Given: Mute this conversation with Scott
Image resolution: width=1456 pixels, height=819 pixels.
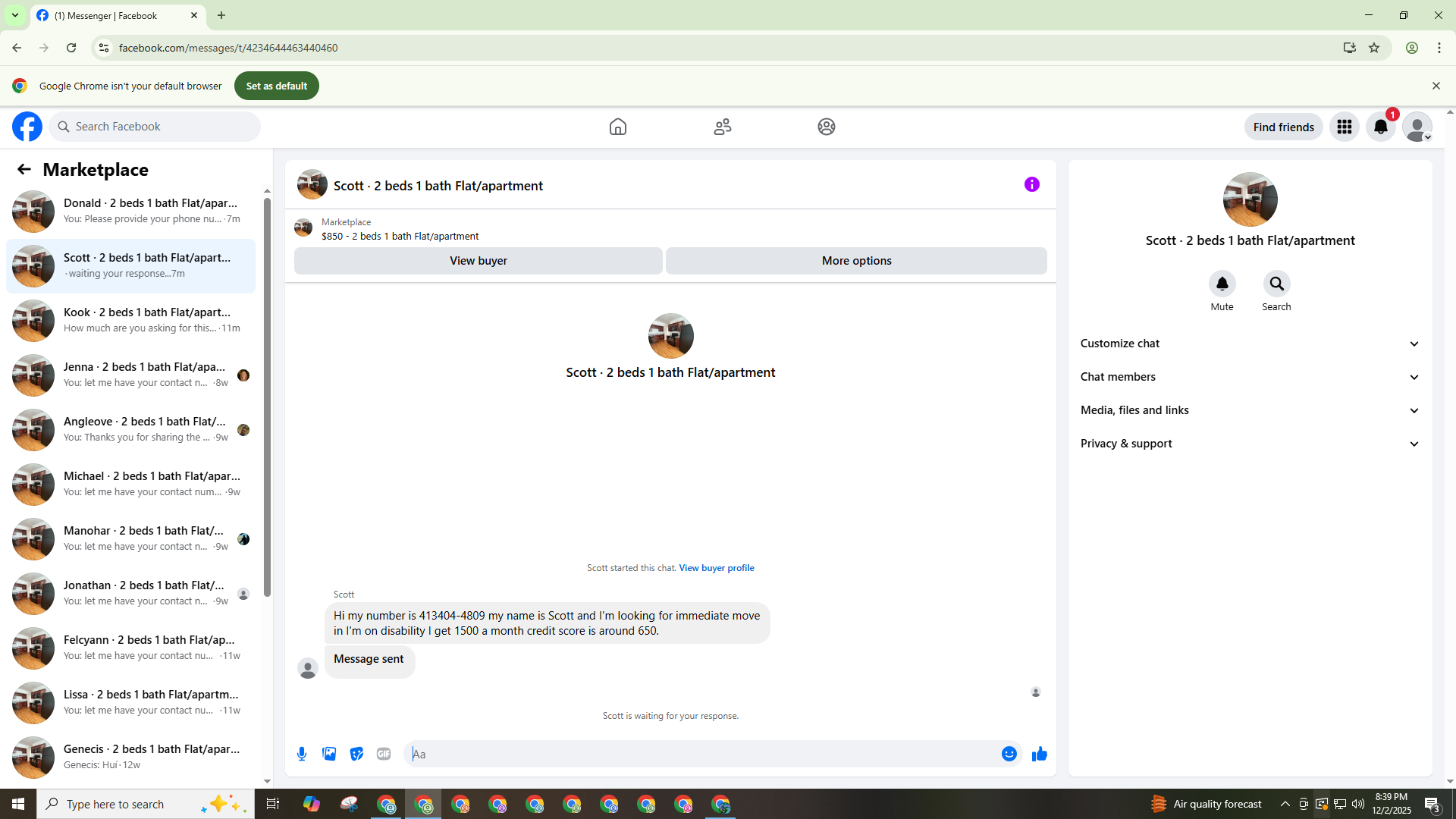Looking at the screenshot, I should click(1222, 284).
